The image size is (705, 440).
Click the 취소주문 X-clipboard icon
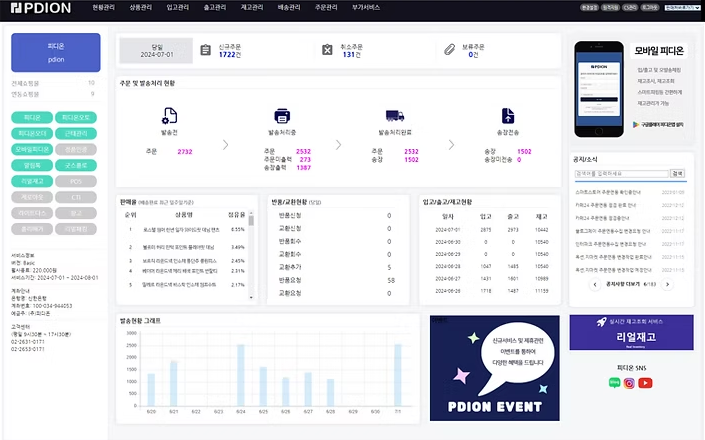click(x=328, y=50)
